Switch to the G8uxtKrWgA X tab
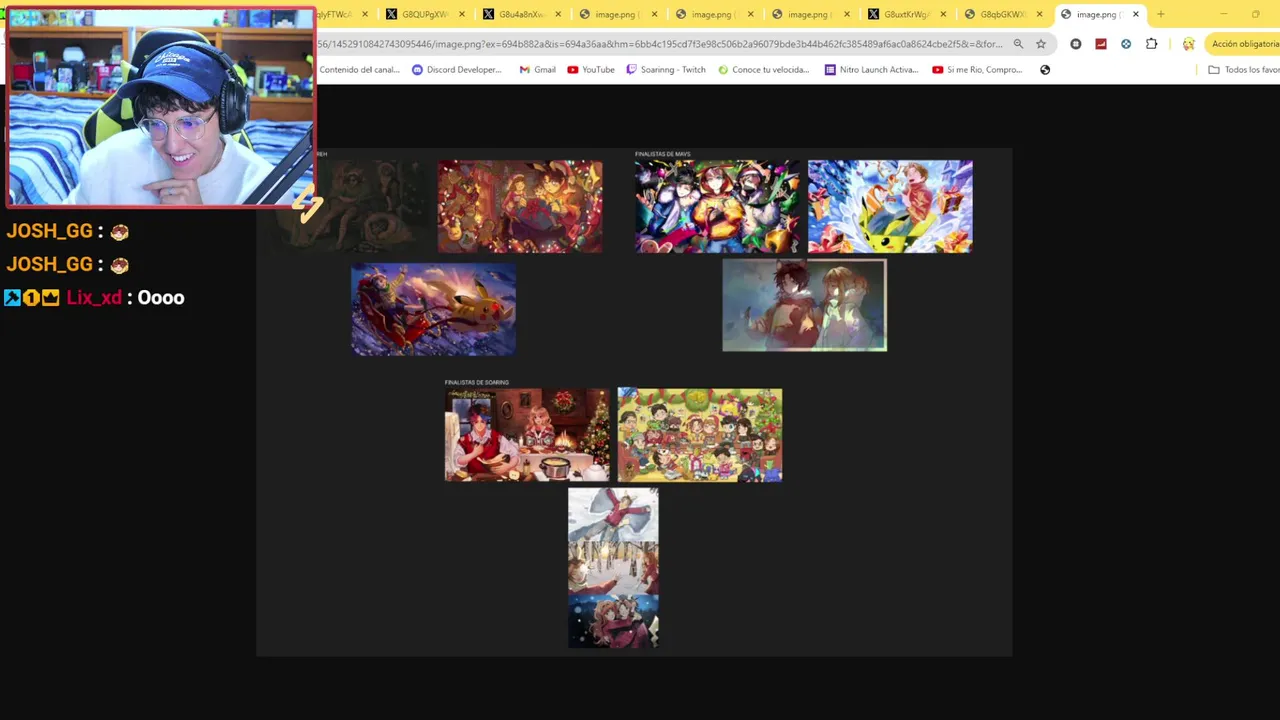Screen dimensions: 1280x720 click(x=906, y=14)
